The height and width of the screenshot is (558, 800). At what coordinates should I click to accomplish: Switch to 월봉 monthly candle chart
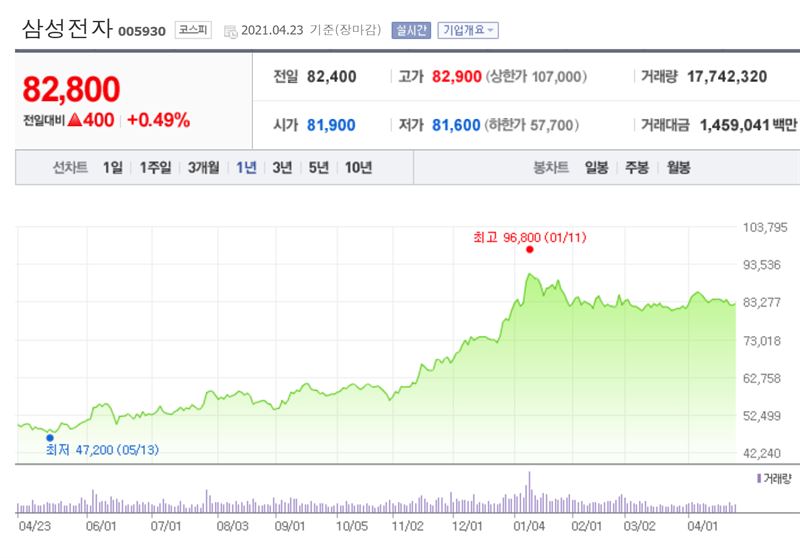point(678,168)
